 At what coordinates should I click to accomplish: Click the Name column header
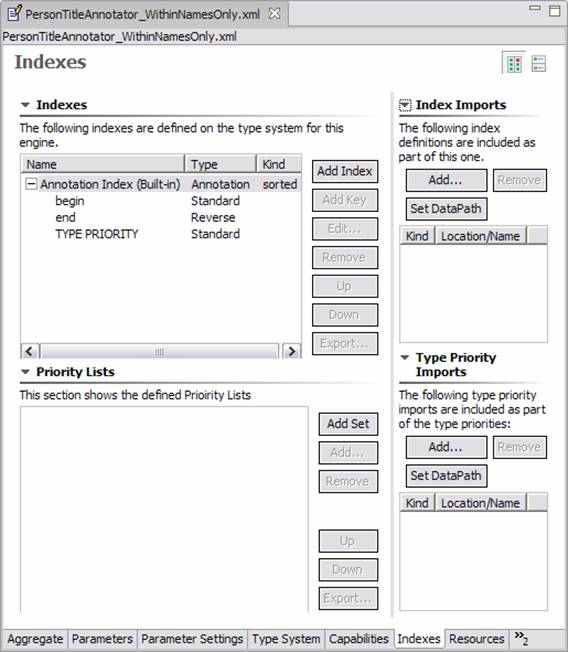pyautogui.click(x=103, y=164)
